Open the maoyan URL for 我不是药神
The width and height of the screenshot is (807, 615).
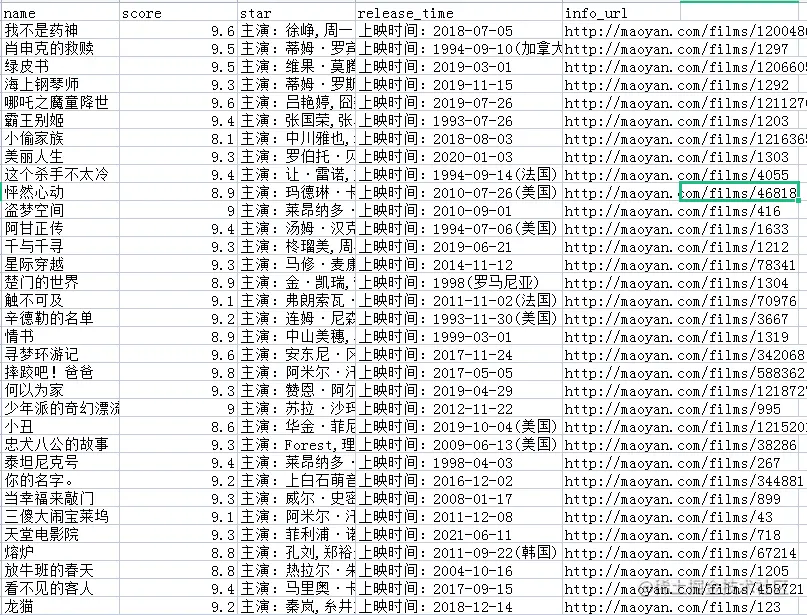pos(680,30)
